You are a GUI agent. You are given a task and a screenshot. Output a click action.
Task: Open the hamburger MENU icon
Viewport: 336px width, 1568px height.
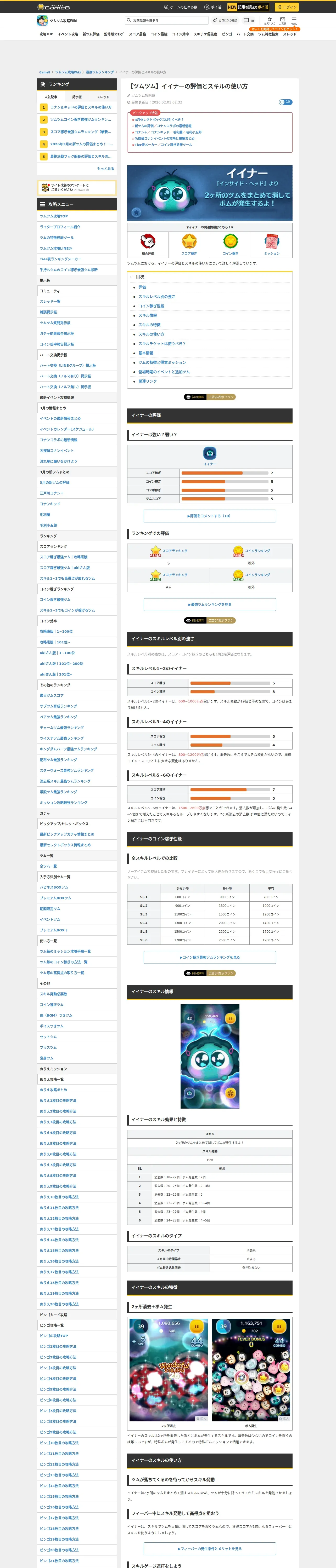tap(294, 20)
